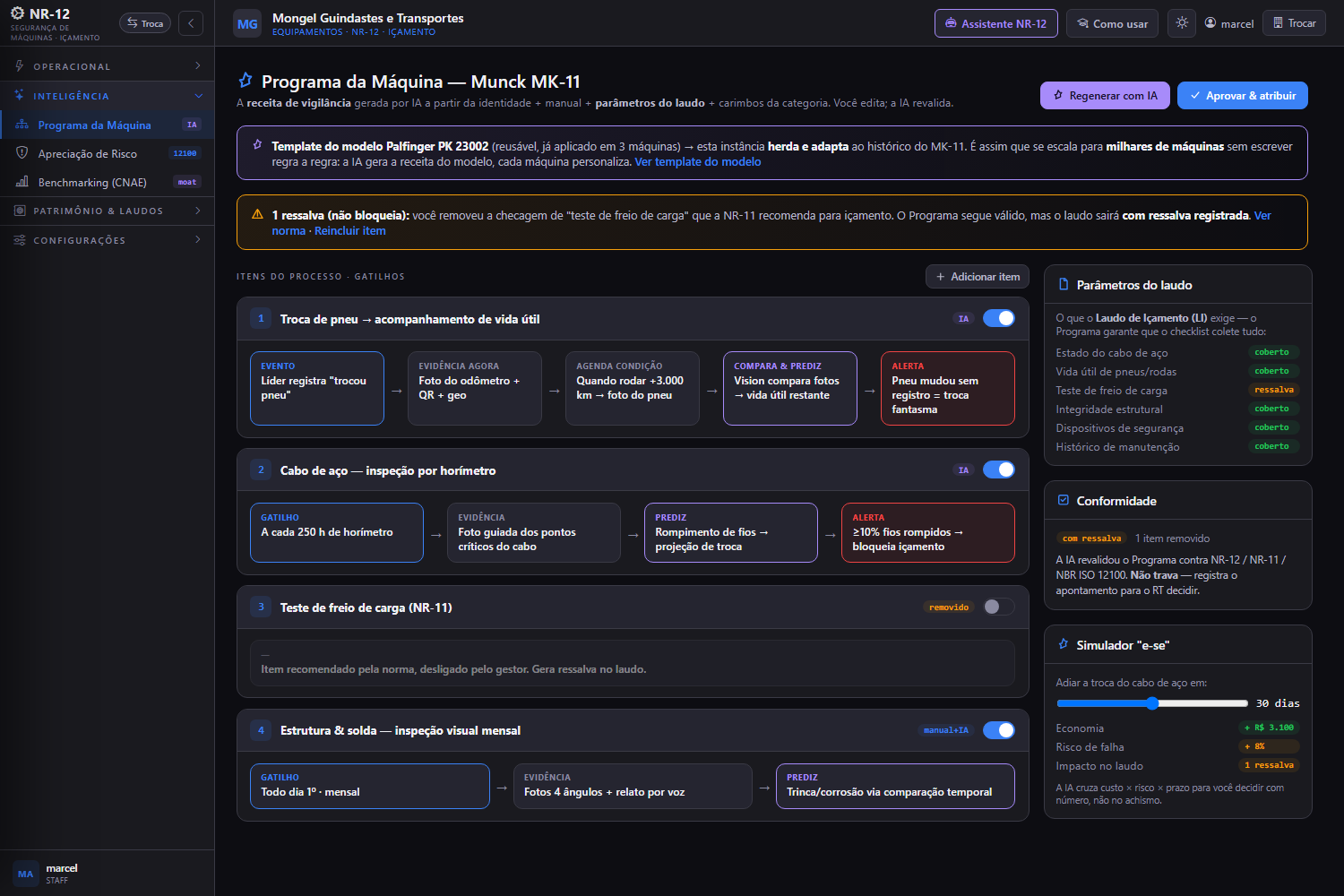Disable the Troca de pneu item toggle
The height and width of the screenshot is (896, 1344).
(999, 318)
